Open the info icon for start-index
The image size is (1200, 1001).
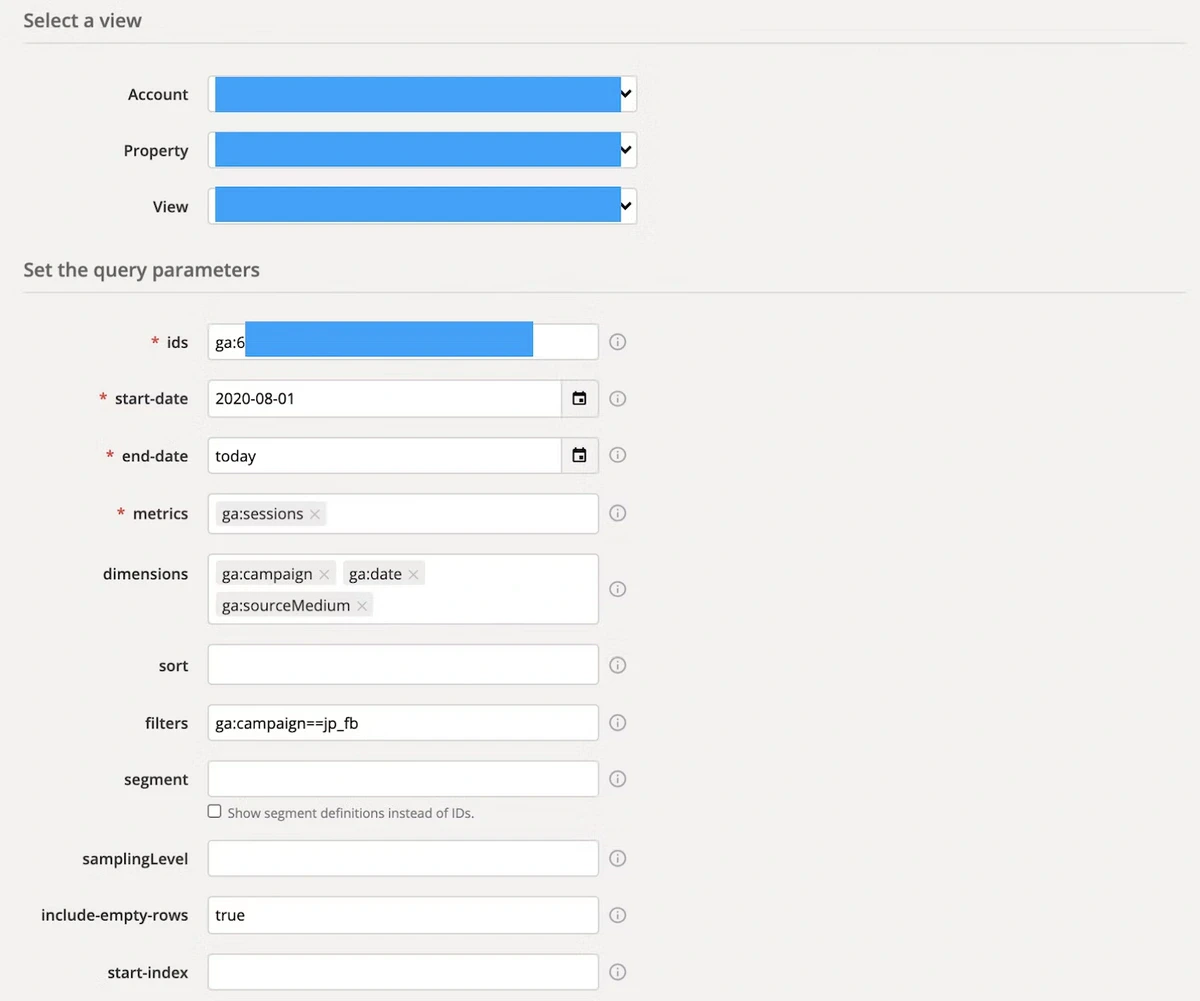tap(617, 971)
